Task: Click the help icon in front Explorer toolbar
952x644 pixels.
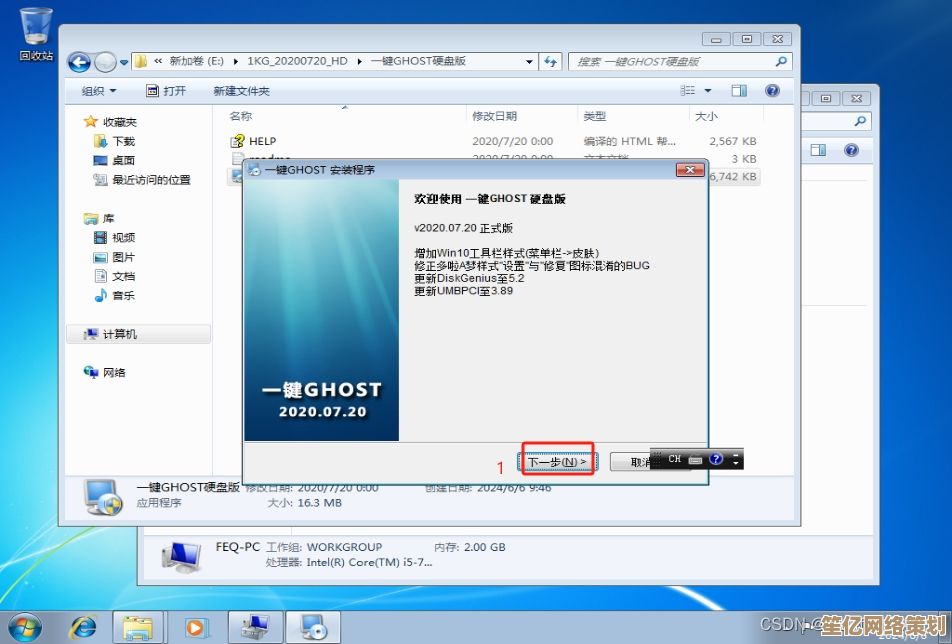Action: click(x=772, y=90)
